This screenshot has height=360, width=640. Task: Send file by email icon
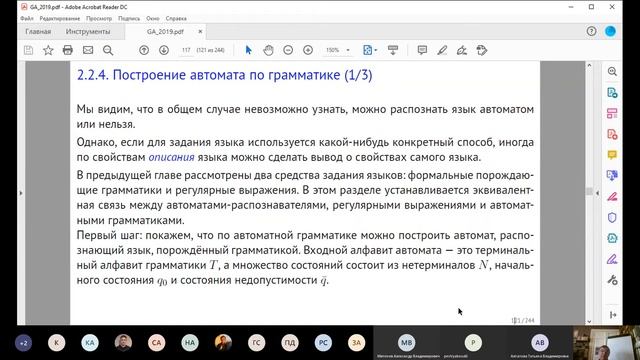tap(88, 50)
